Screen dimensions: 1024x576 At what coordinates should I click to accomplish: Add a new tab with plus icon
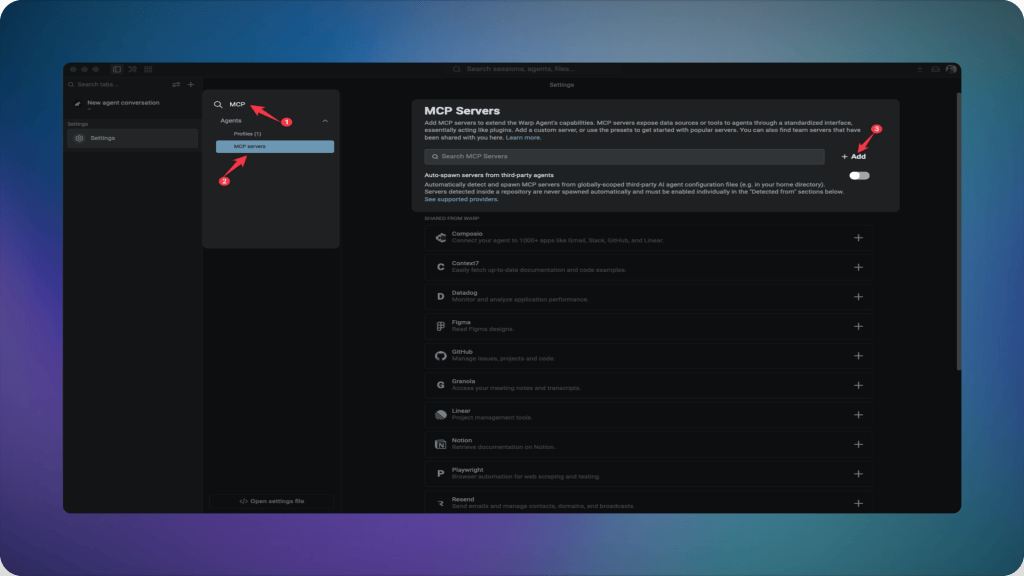pos(191,84)
